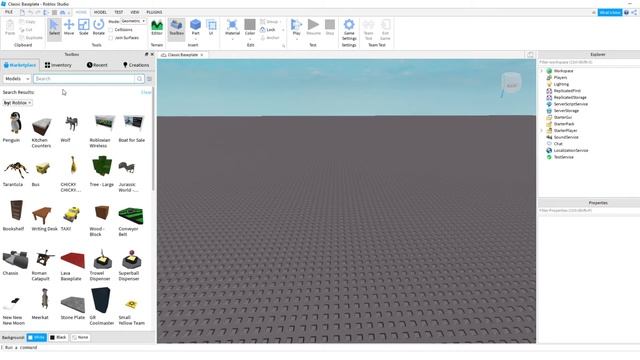The width and height of the screenshot is (640, 360).
Task: Activate the Scale tool
Action: pos(84,27)
